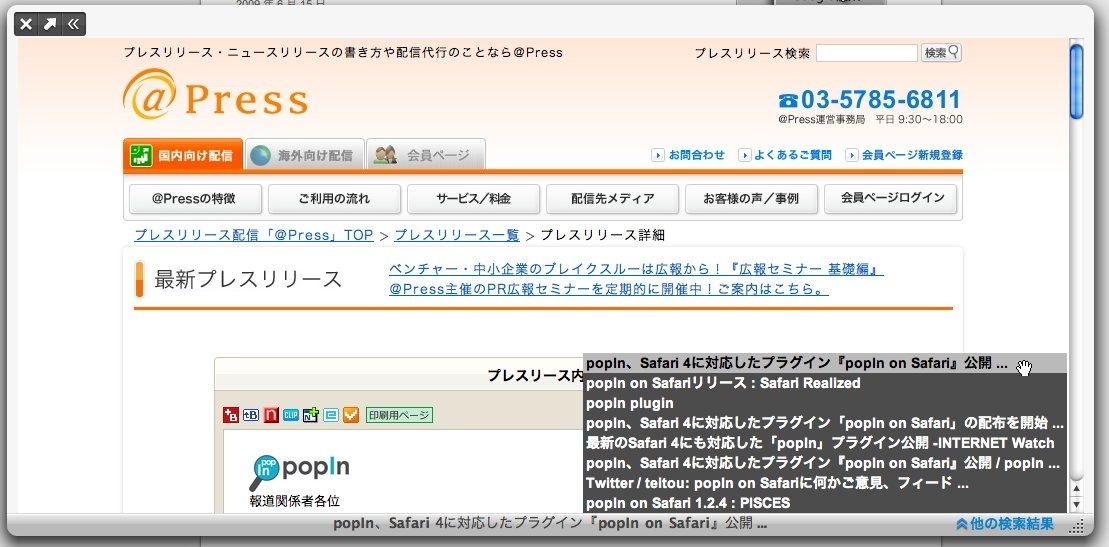Click the プレスリリース配信「@Press」TOP breadcrumb
This screenshot has width=1109, height=547.
coord(254,235)
